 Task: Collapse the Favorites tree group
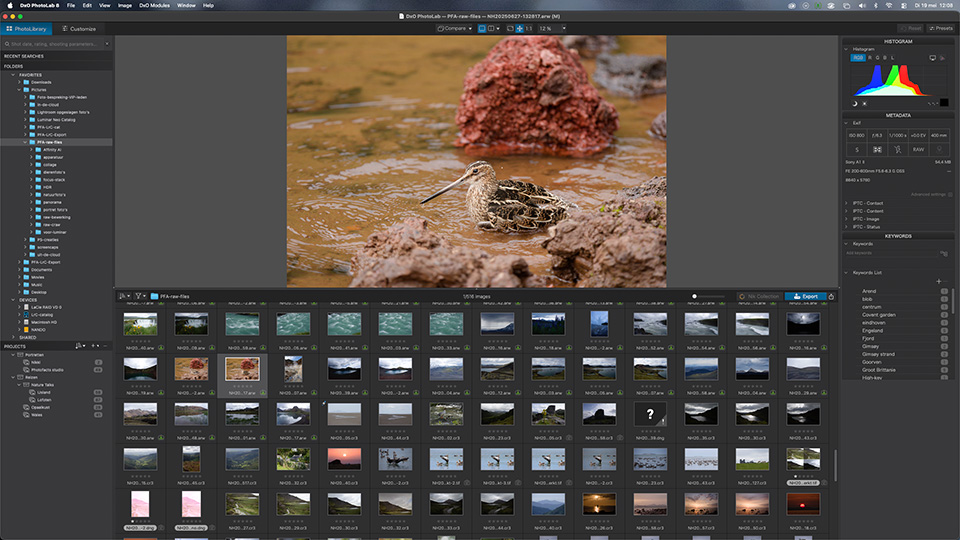tap(13, 75)
